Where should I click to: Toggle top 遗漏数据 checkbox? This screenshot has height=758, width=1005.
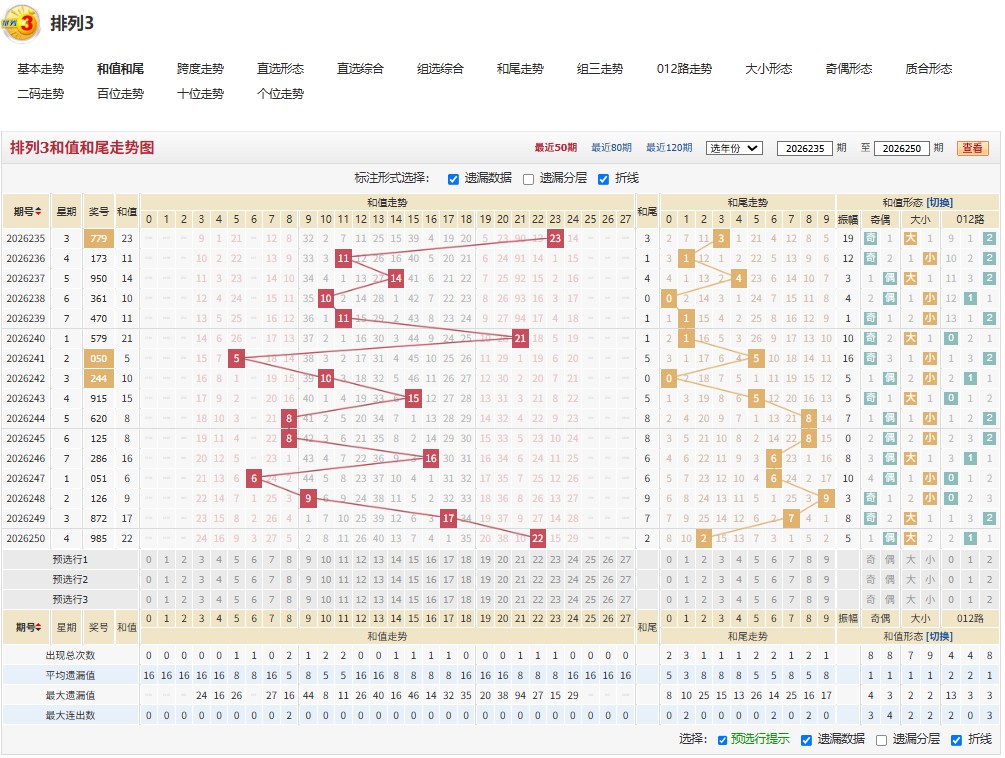coord(453,179)
